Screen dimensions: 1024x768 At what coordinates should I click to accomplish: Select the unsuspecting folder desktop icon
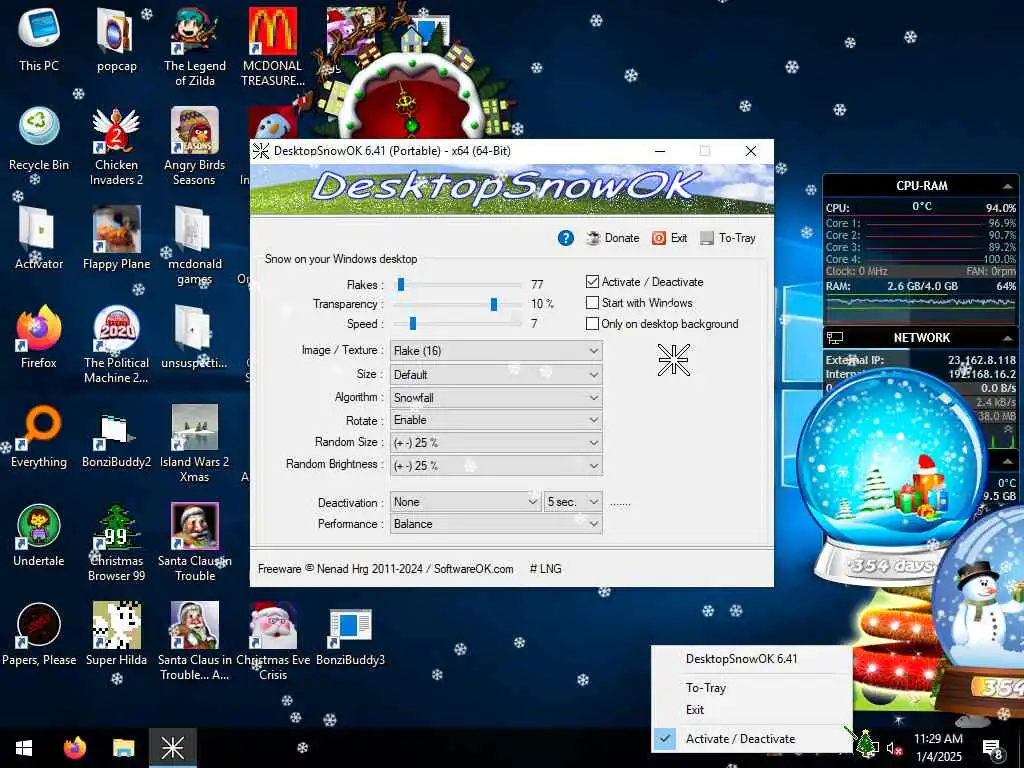(x=194, y=337)
